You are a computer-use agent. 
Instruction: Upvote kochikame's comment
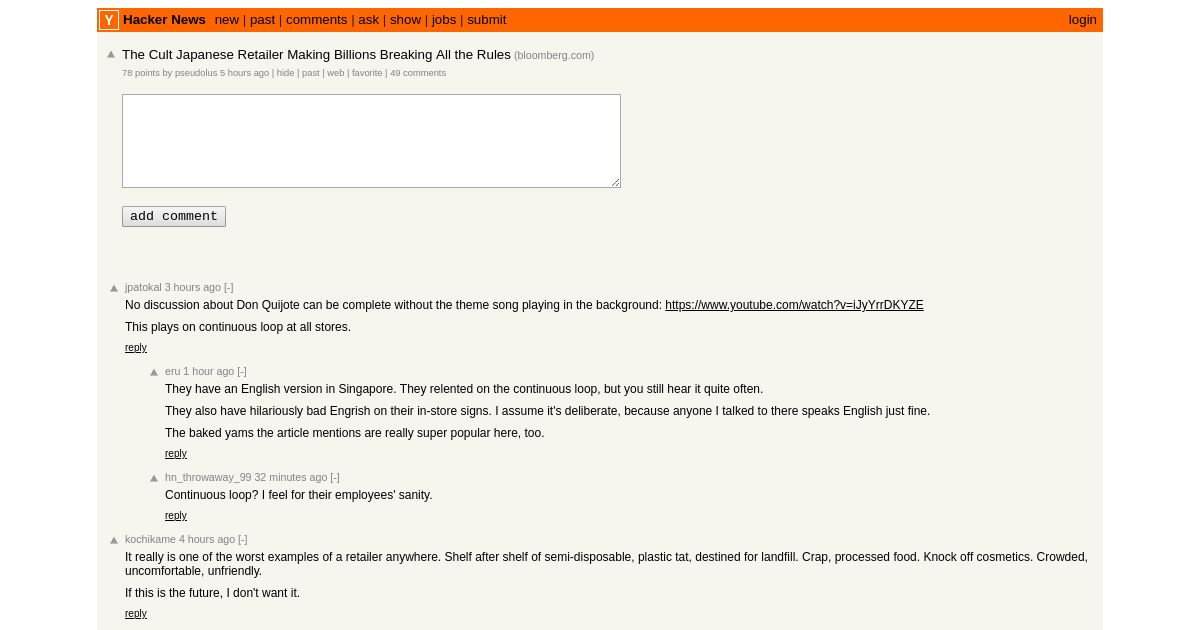click(x=114, y=540)
